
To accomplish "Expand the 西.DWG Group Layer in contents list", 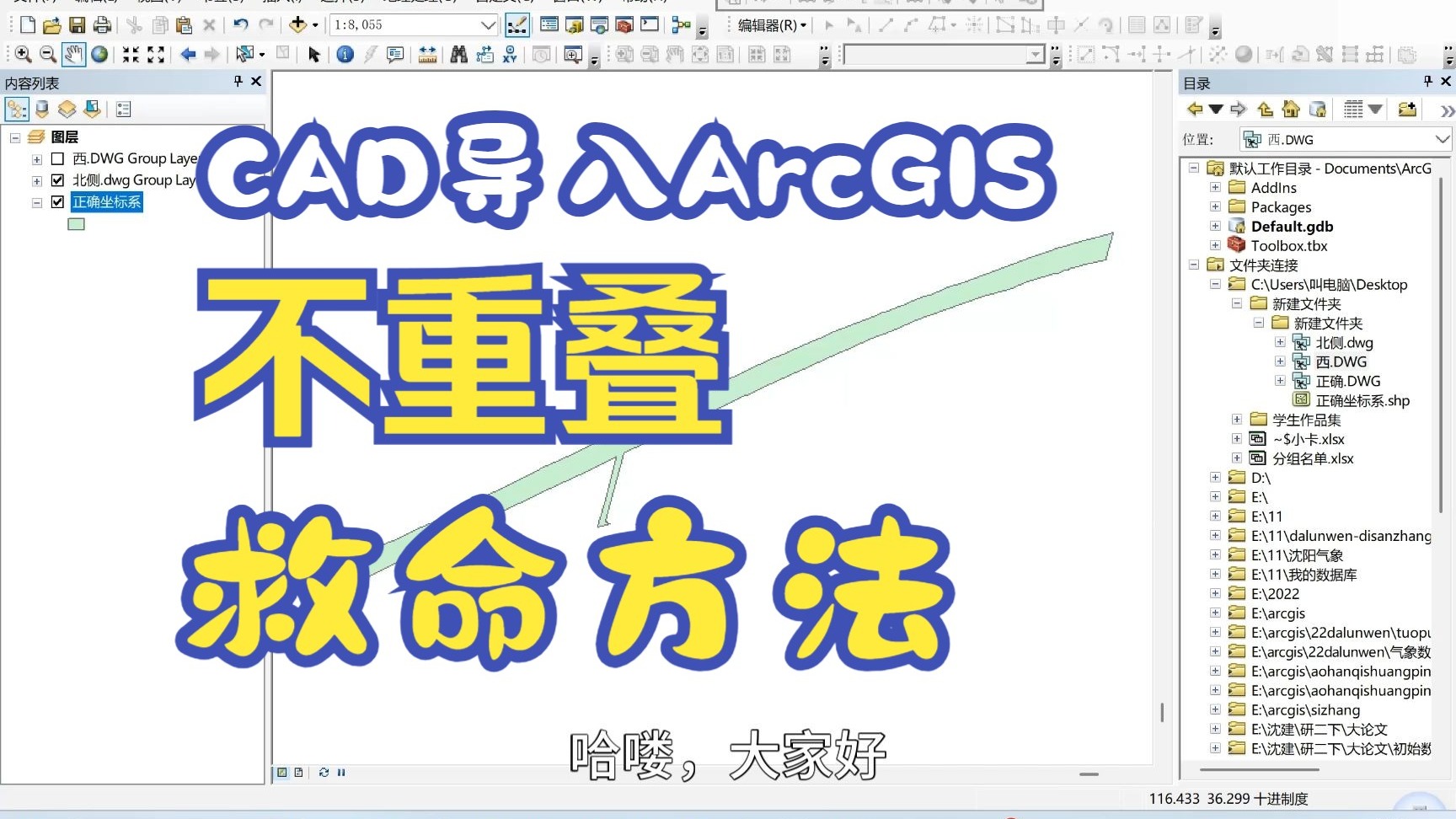I will [35, 158].
